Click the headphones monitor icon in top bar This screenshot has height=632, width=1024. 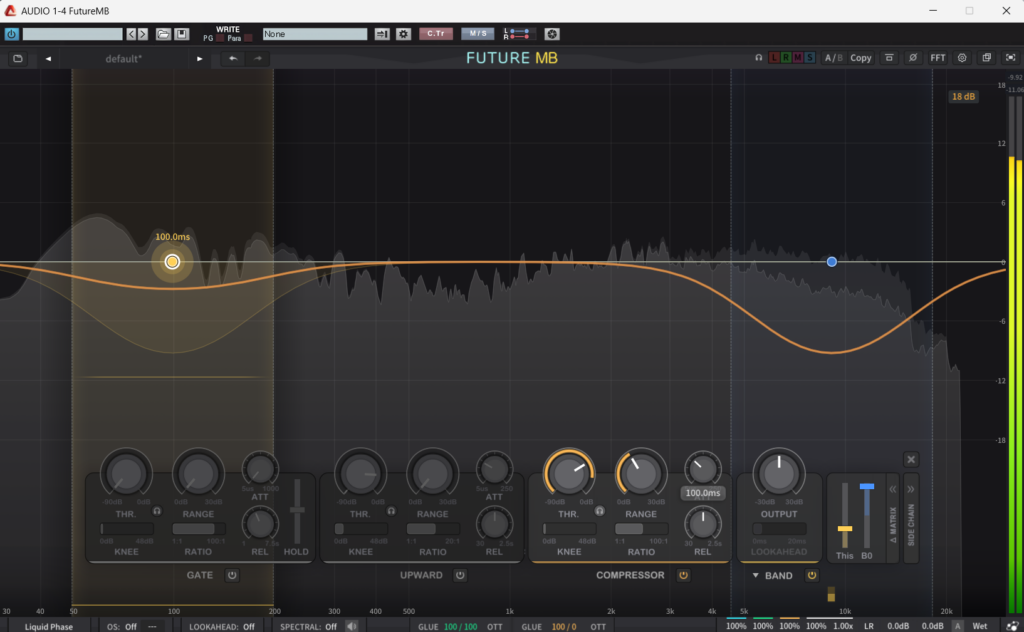point(760,58)
